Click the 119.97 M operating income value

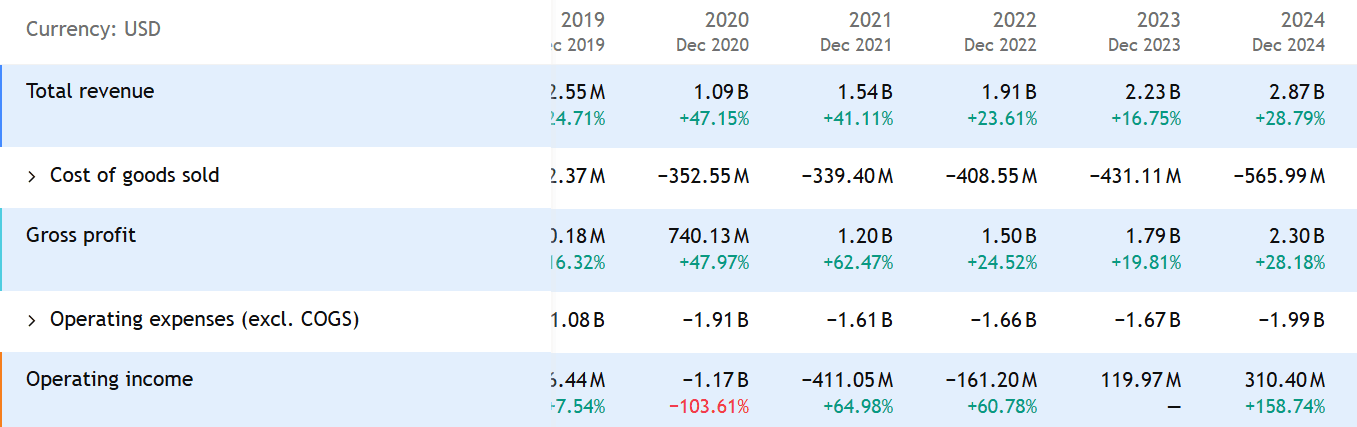point(1138,380)
